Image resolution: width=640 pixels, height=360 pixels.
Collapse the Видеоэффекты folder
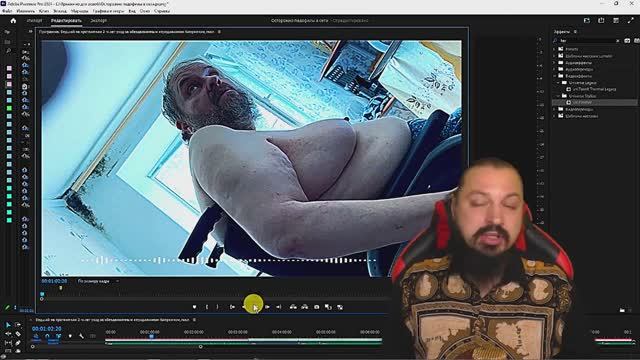[555, 76]
